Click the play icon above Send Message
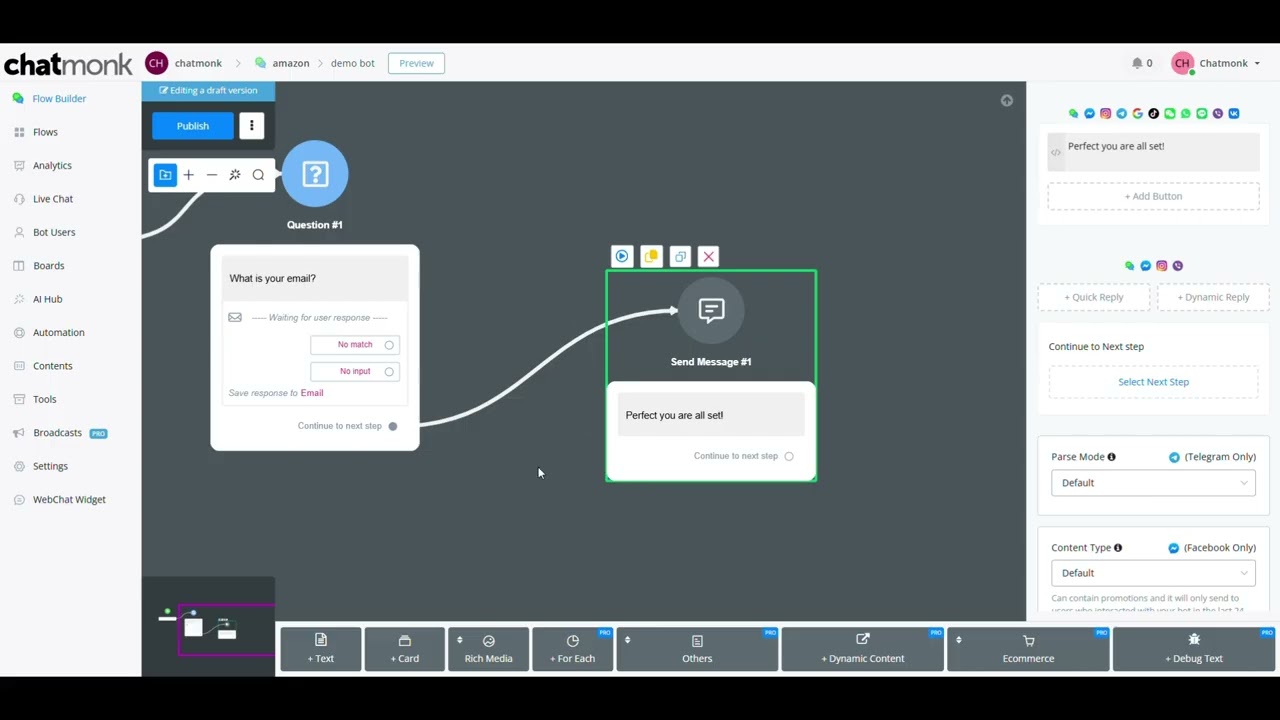This screenshot has height=720, width=1280. tap(622, 257)
